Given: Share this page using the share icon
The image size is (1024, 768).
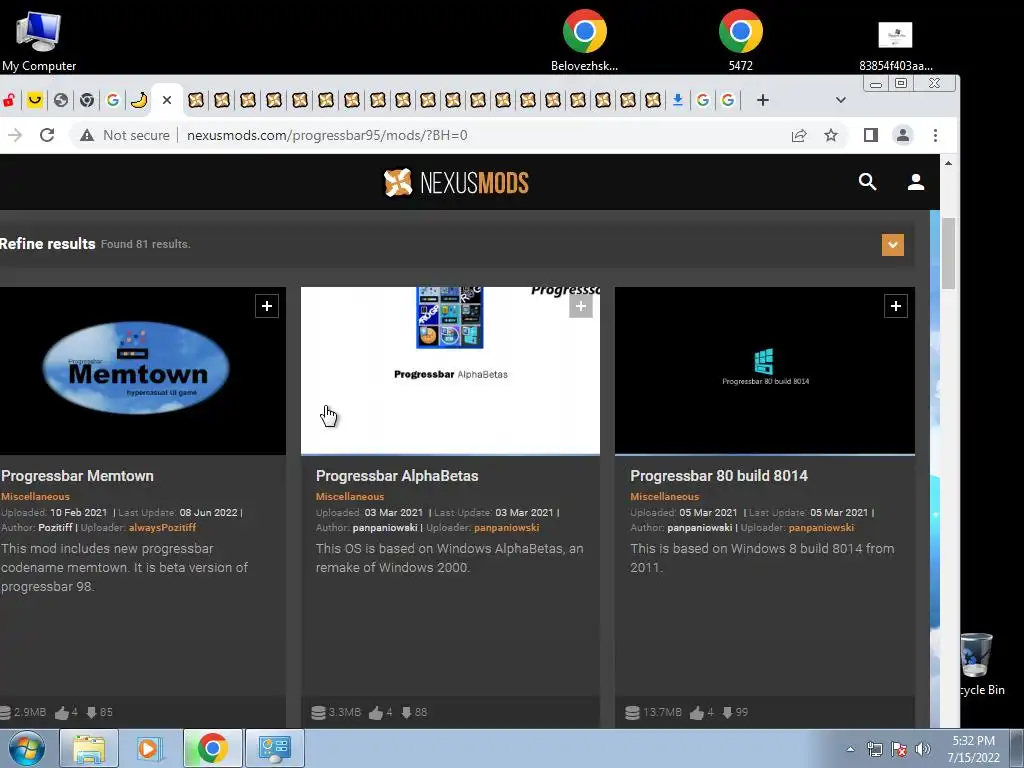Looking at the screenshot, I should point(799,135).
